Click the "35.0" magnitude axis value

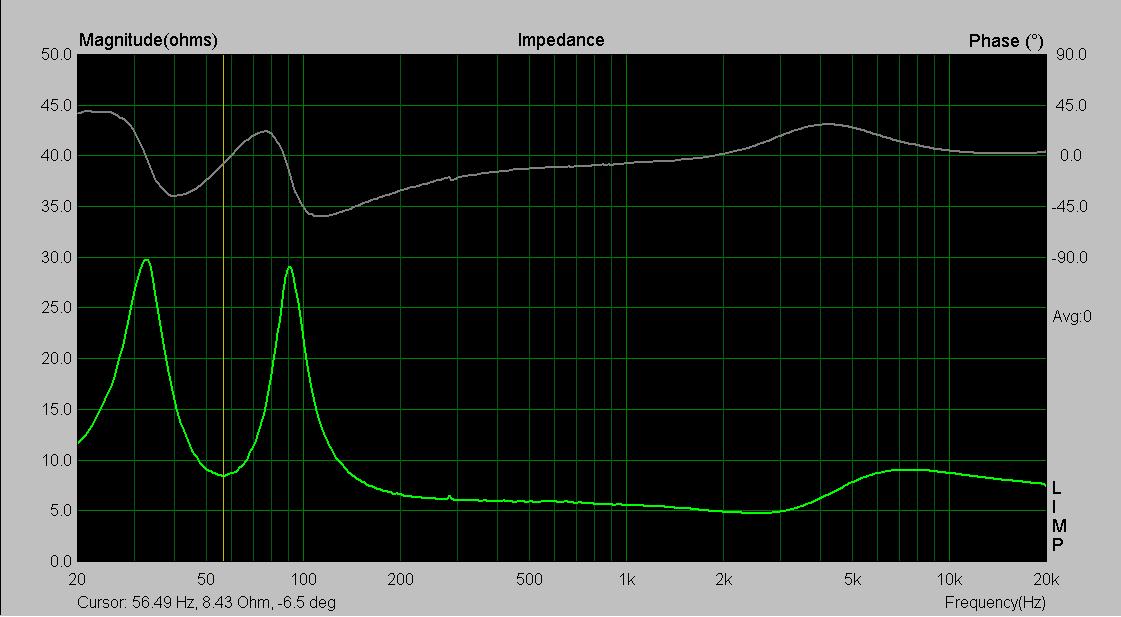coord(56,207)
